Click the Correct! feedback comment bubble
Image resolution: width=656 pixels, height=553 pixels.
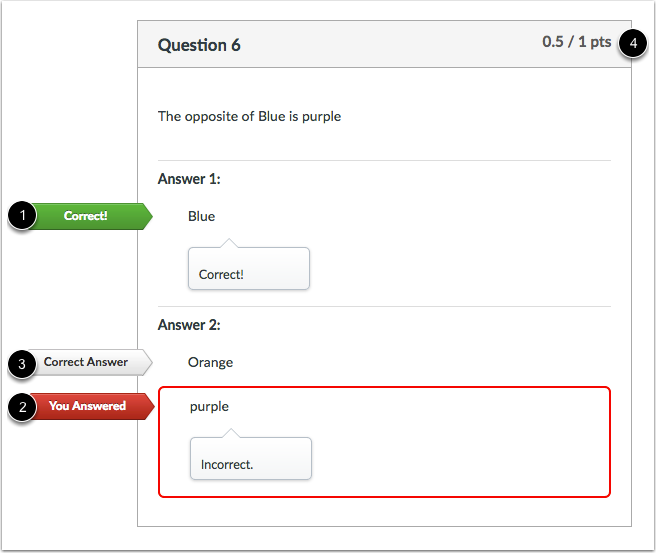[x=249, y=268]
